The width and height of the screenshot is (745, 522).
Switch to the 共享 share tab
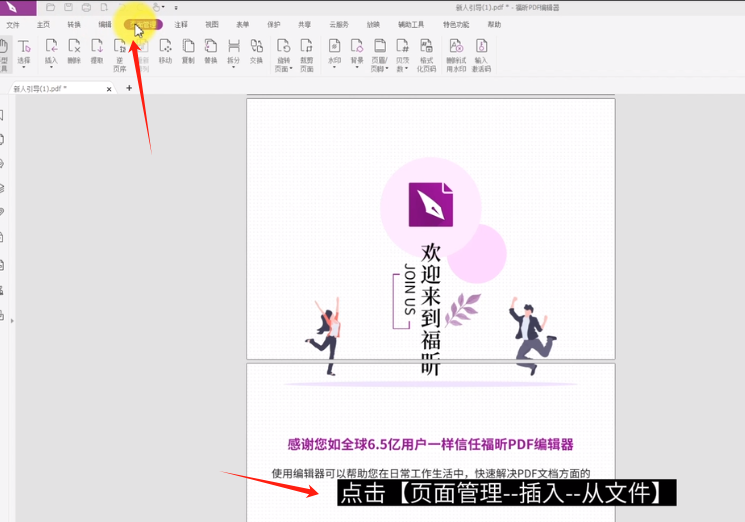pos(305,25)
